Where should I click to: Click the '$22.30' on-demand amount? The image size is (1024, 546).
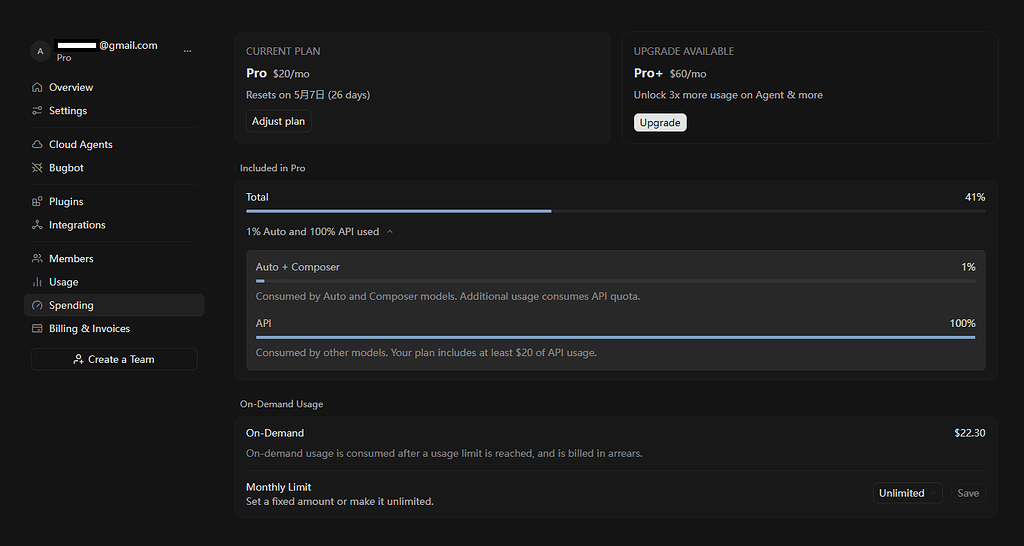[970, 433]
